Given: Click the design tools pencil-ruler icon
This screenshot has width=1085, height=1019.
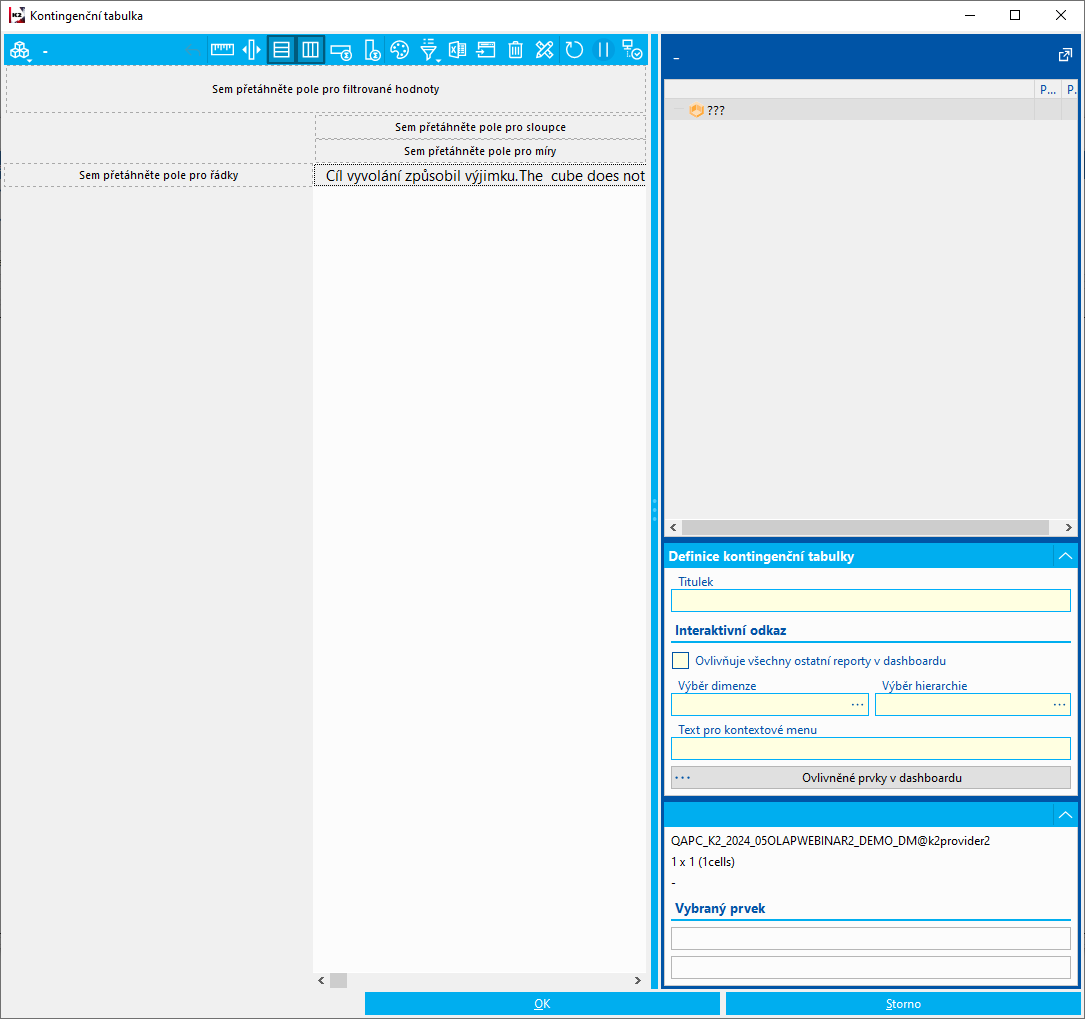Looking at the screenshot, I should pos(545,50).
